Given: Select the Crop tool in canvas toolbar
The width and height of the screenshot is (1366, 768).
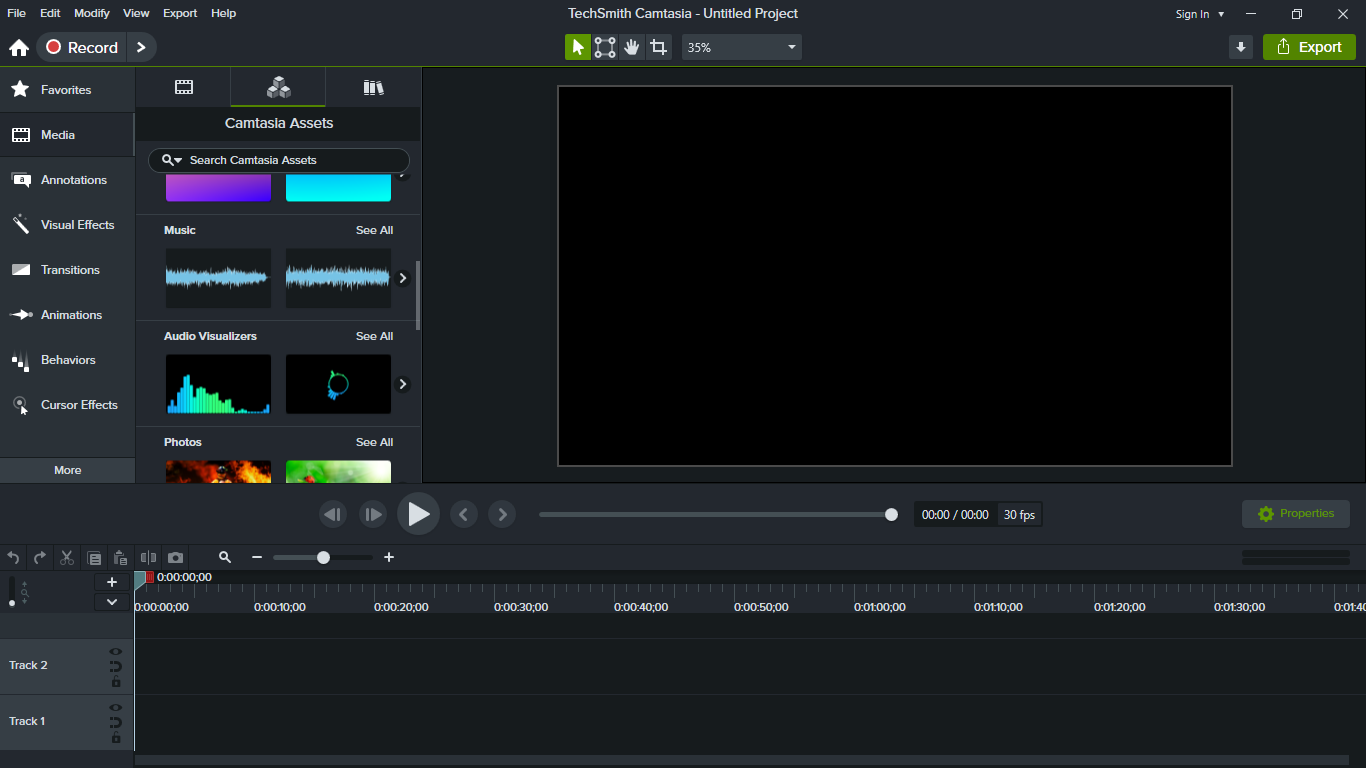Looking at the screenshot, I should [x=658, y=47].
